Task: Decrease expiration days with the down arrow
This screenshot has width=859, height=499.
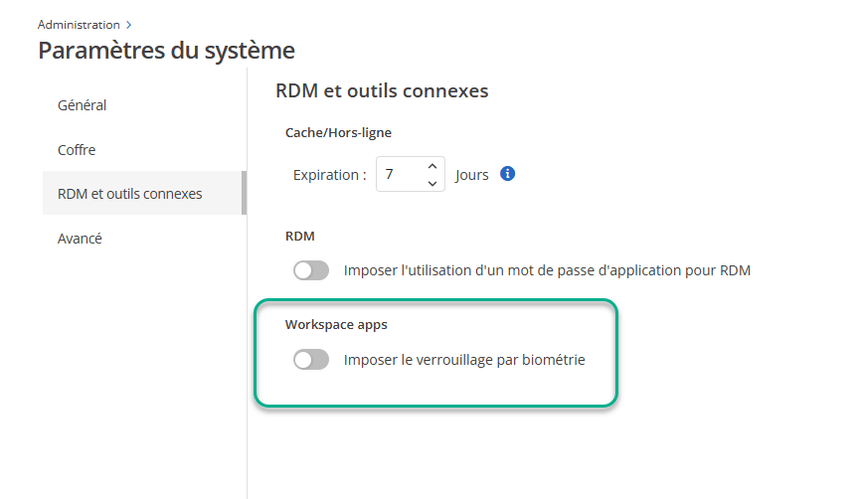Action: click(432, 183)
